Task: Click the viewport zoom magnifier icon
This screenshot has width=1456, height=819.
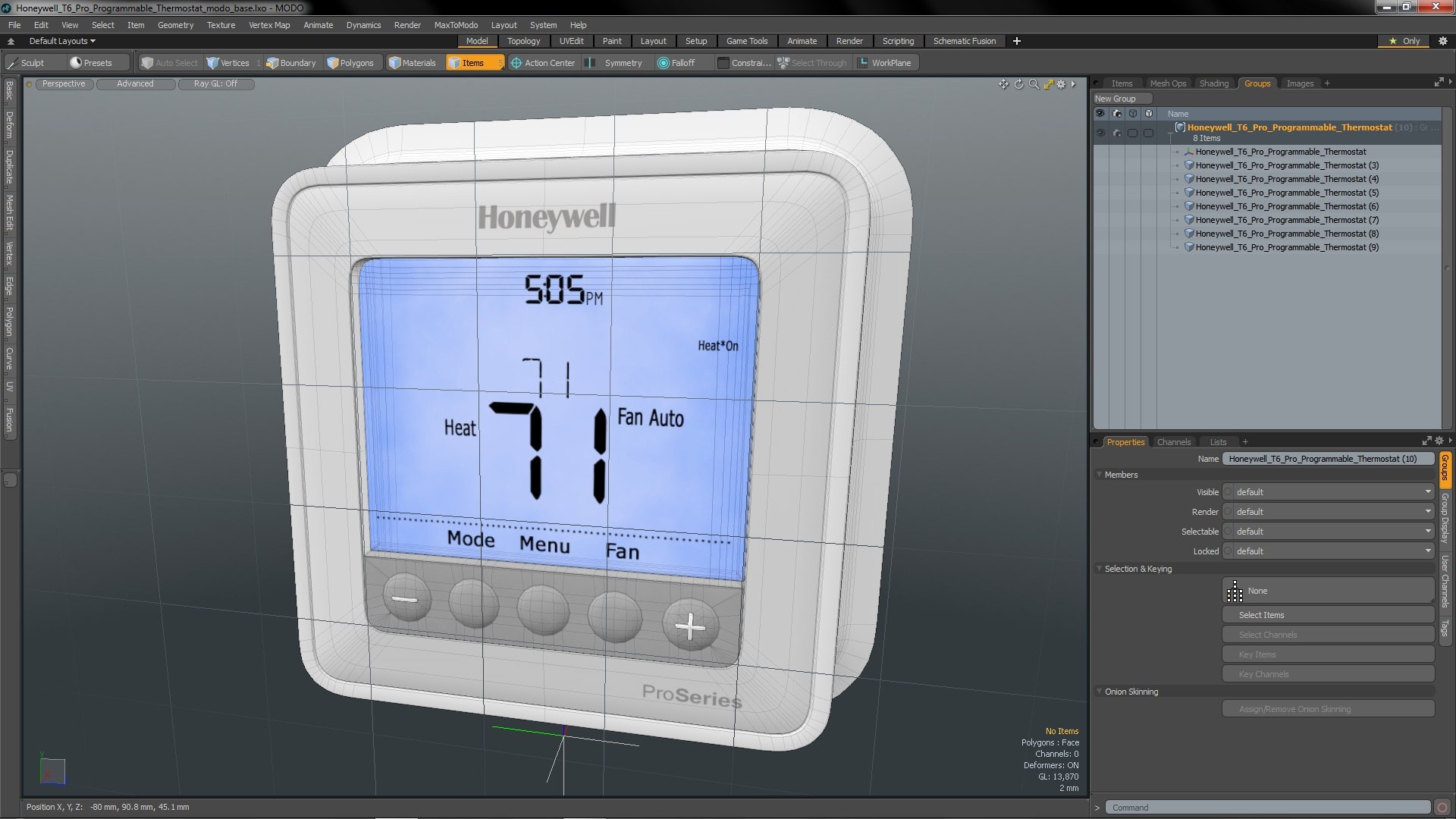Action: tap(1034, 84)
